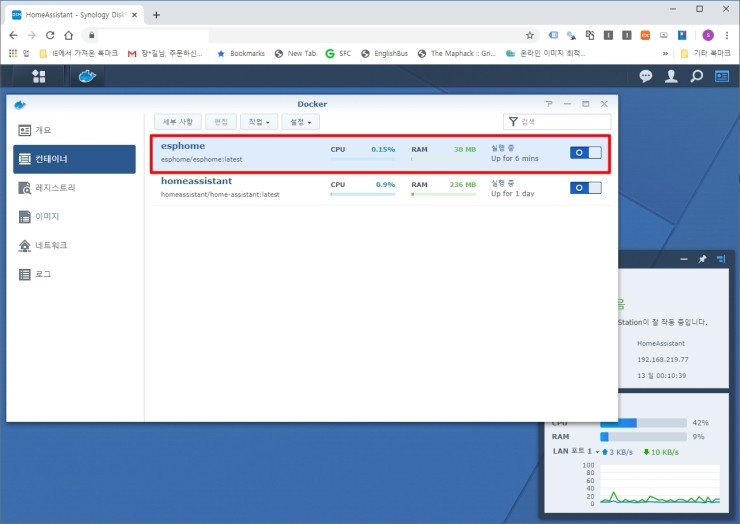Show more bookmarks with the chevron
Viewport: 740px width, 524px height.
click(665, 53)
